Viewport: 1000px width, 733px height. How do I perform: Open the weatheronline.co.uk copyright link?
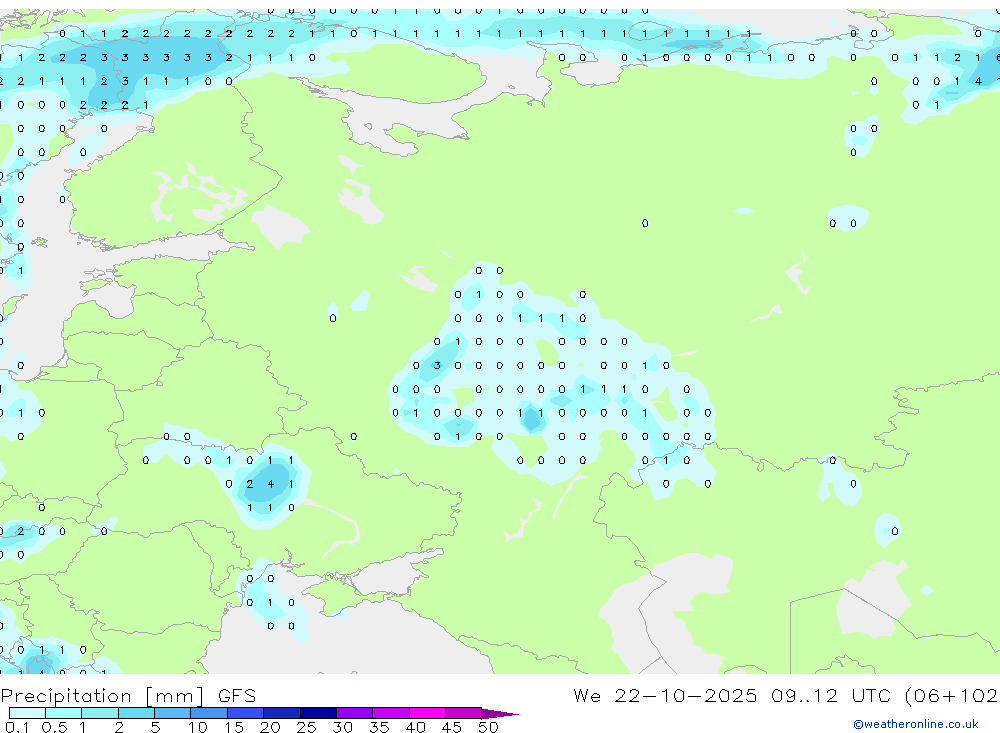pos(915,724)
